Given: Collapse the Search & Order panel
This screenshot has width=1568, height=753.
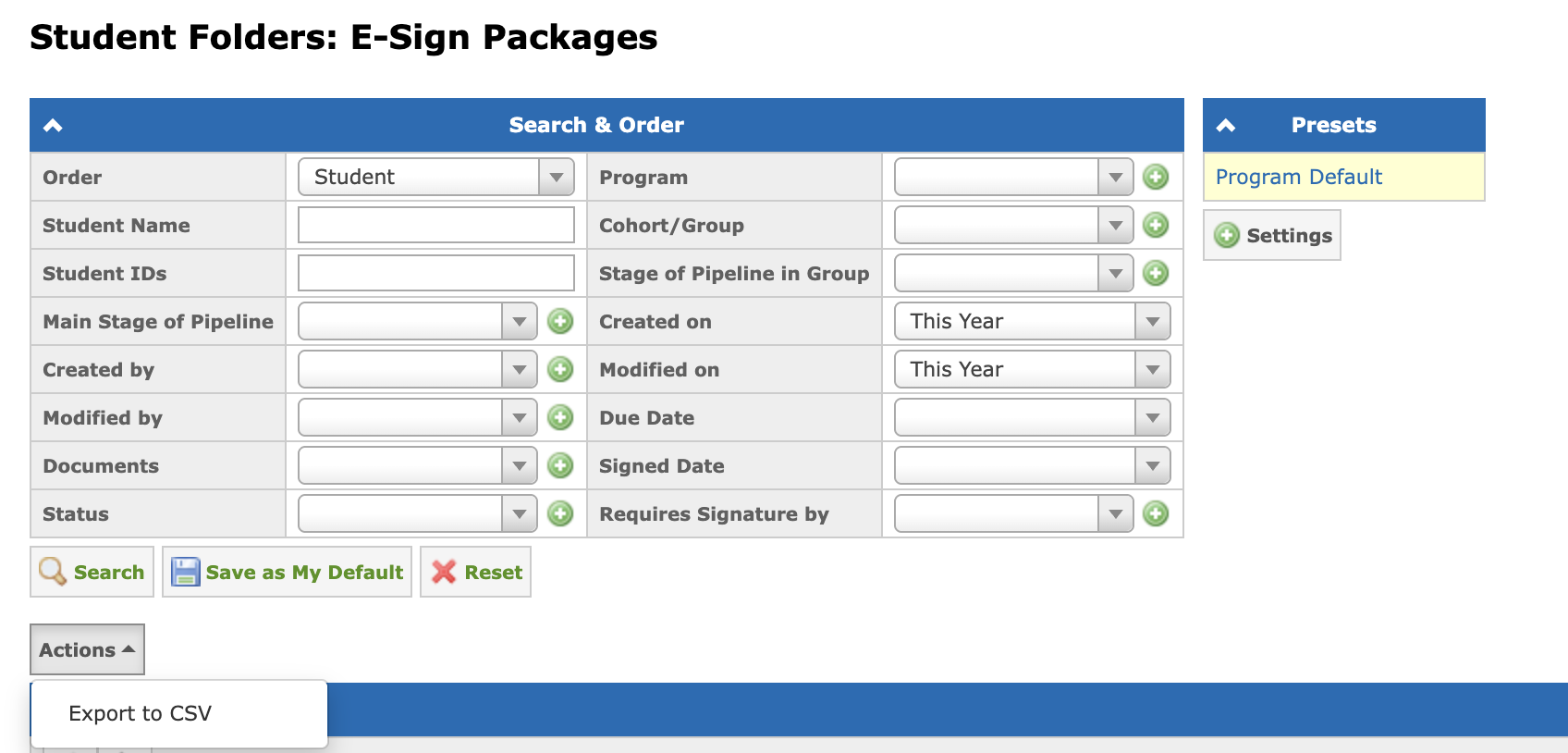Looking at the screenshot, I should [53, 125].
